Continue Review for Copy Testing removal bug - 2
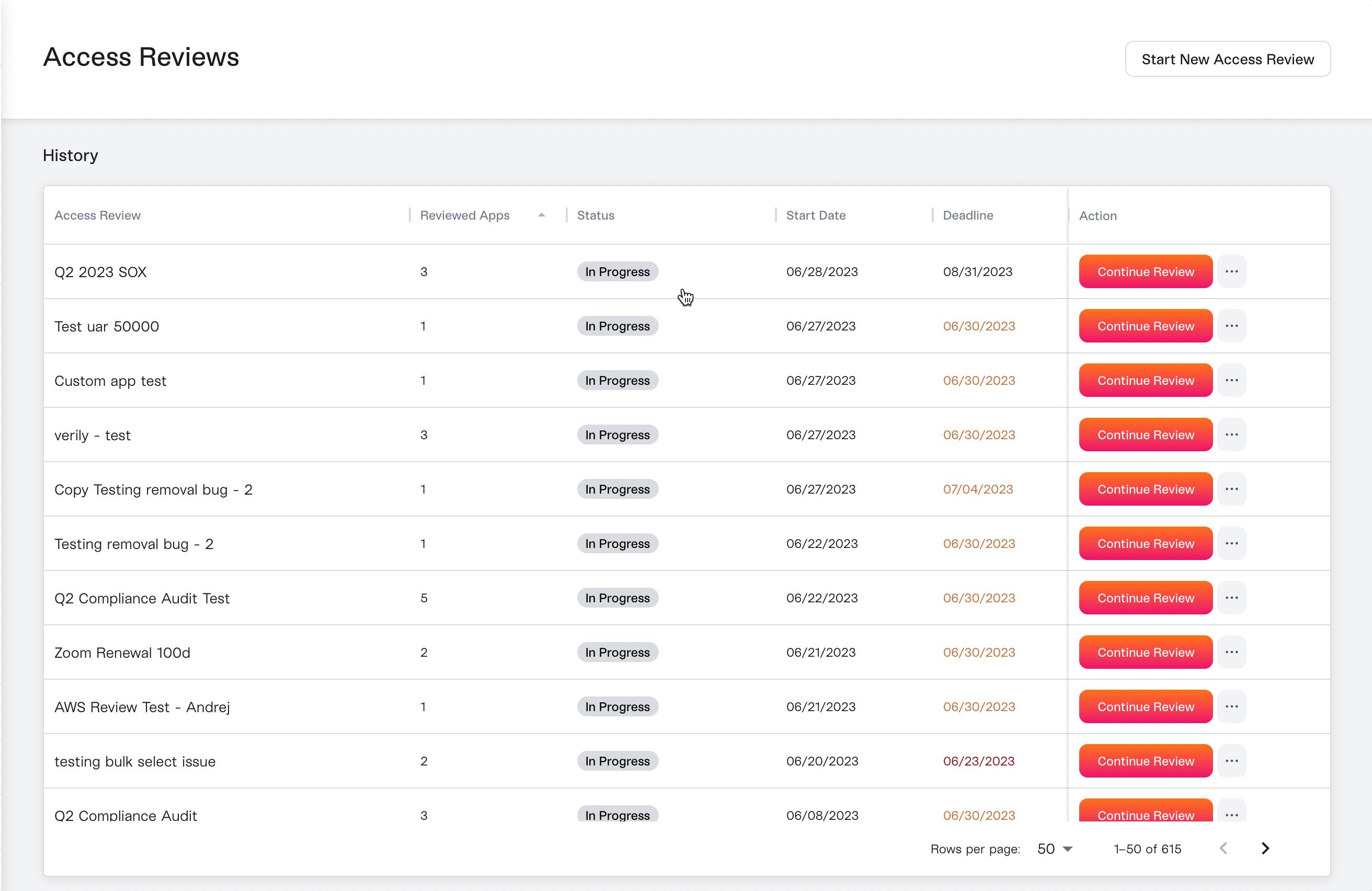The width and height of the screenshot is (1372, 891). 1146,489
